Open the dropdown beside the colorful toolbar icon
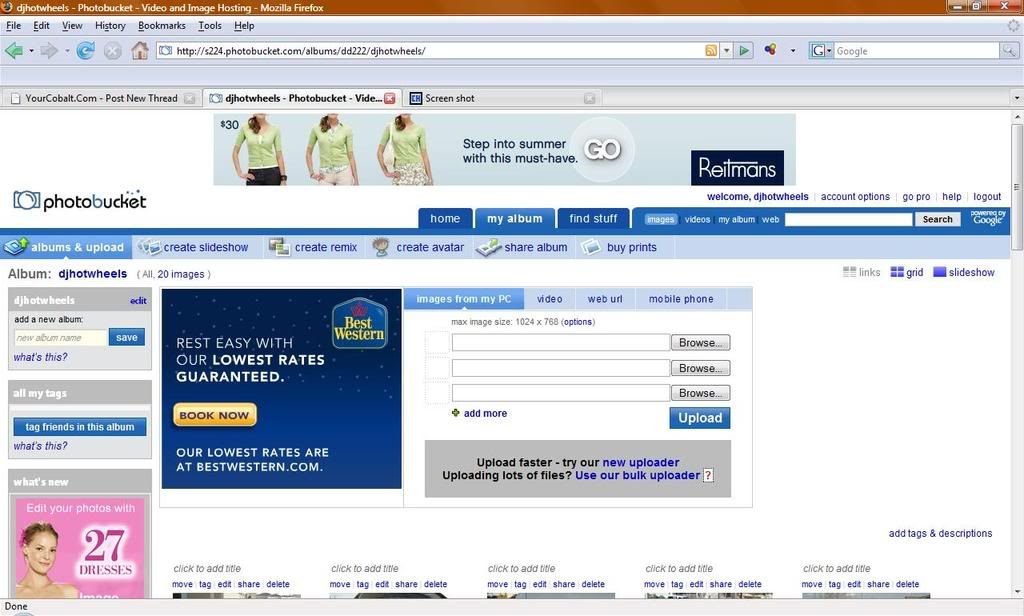Viewport: 1024px width, 616px height. (x=793, y=50)
